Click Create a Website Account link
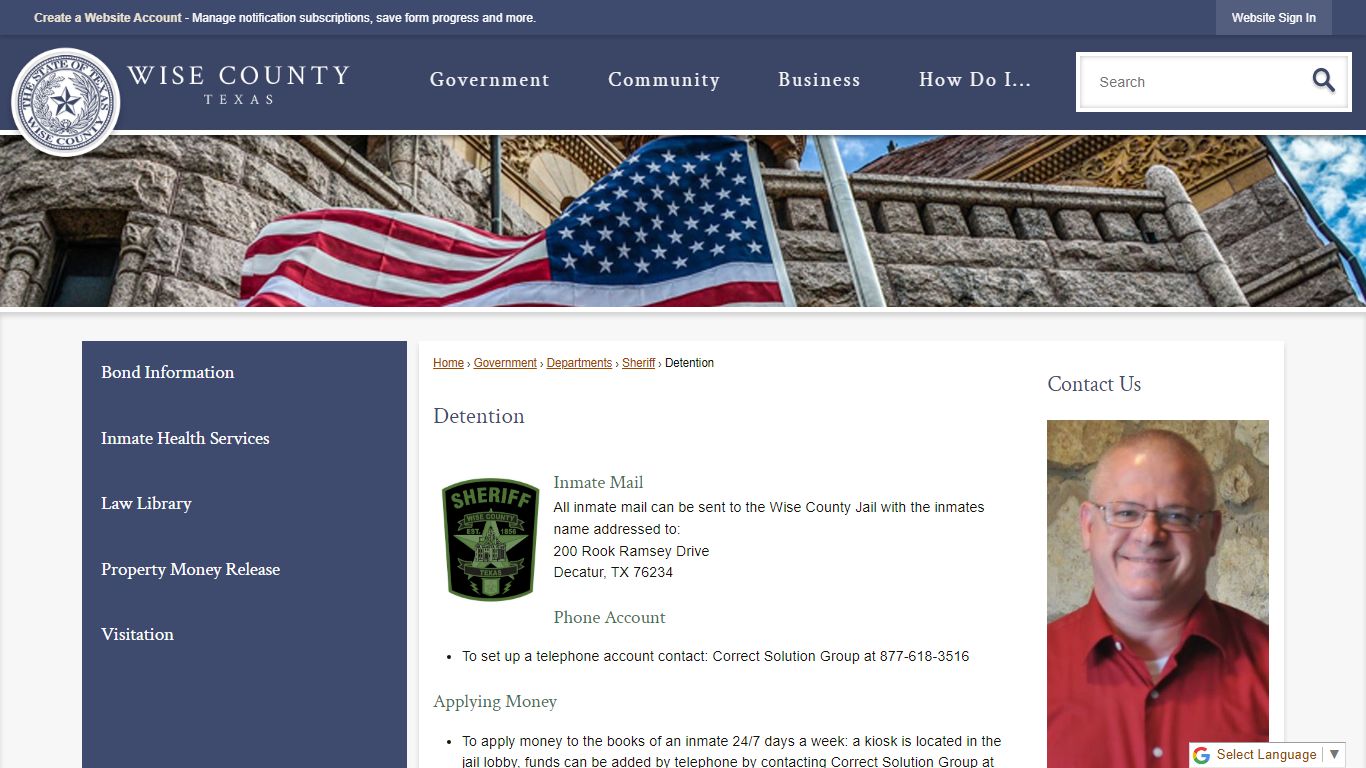Image resolution: width=1366 pixels, height=768 pixels. point(108,18)
